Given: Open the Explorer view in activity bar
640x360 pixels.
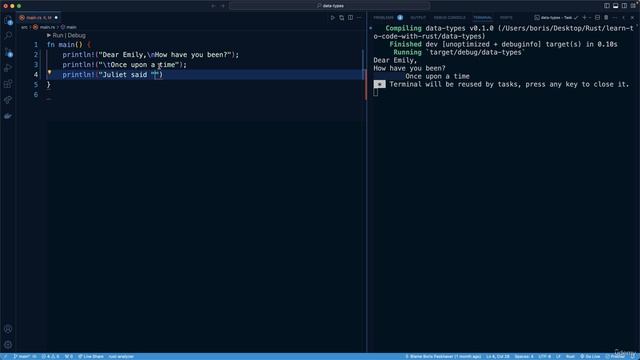Looking at the screenshot, I should (x=8, y=20).
